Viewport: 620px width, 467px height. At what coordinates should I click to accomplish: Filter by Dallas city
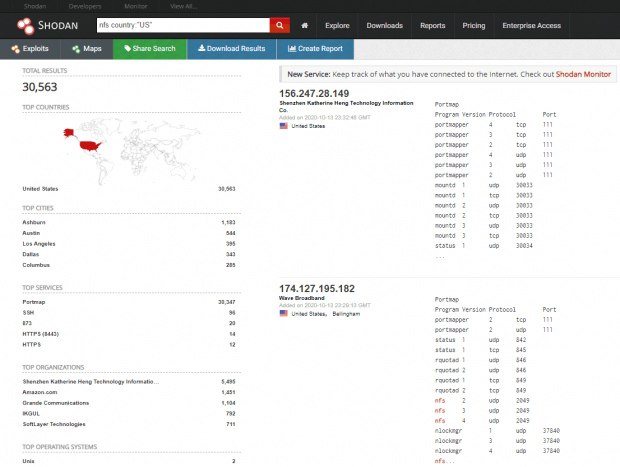pyautogui.click(x=31, y=254)
